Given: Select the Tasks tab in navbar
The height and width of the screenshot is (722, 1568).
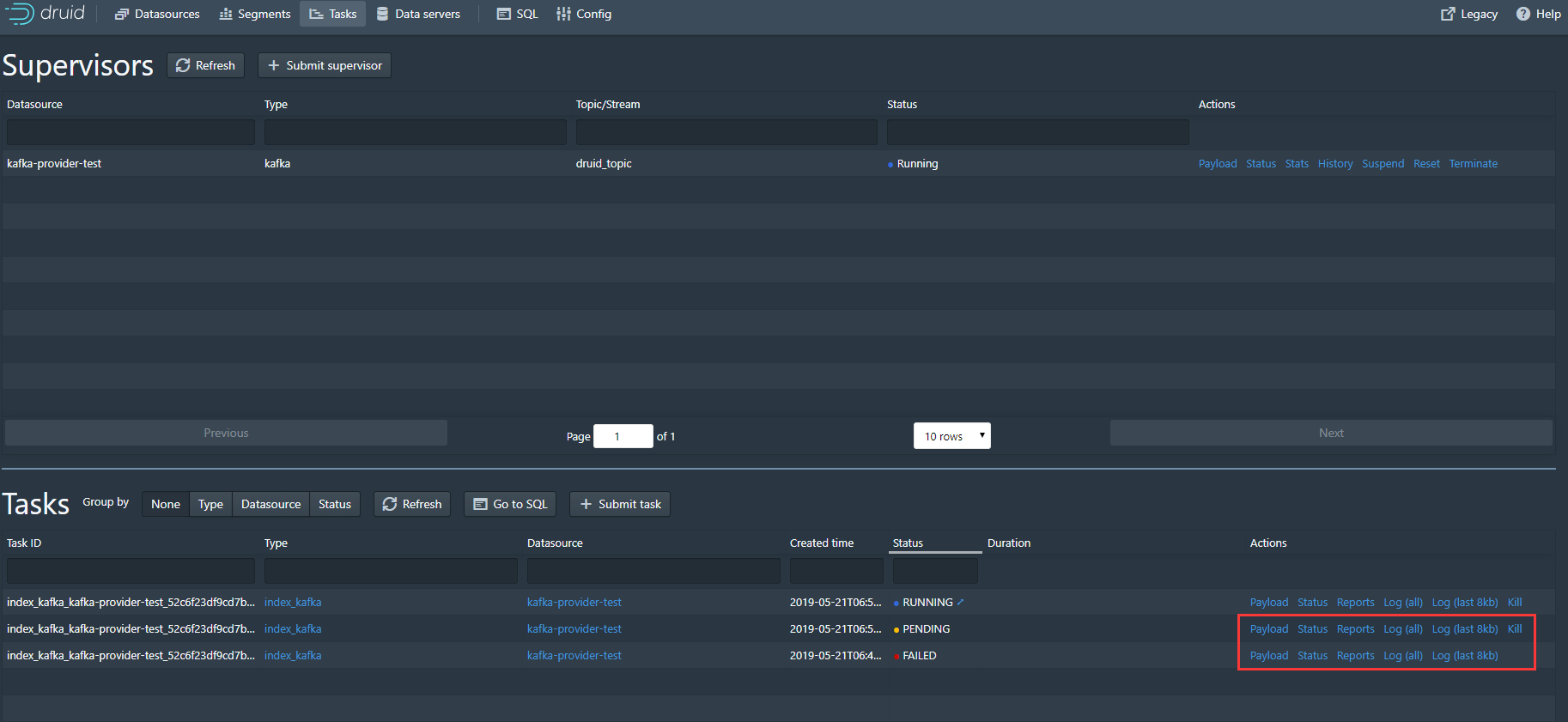Looking at the screenshot, I should click(x=332, y=14).
